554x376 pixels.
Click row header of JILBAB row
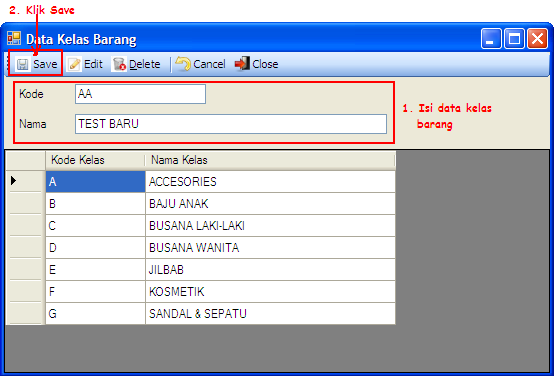(25, 270)
